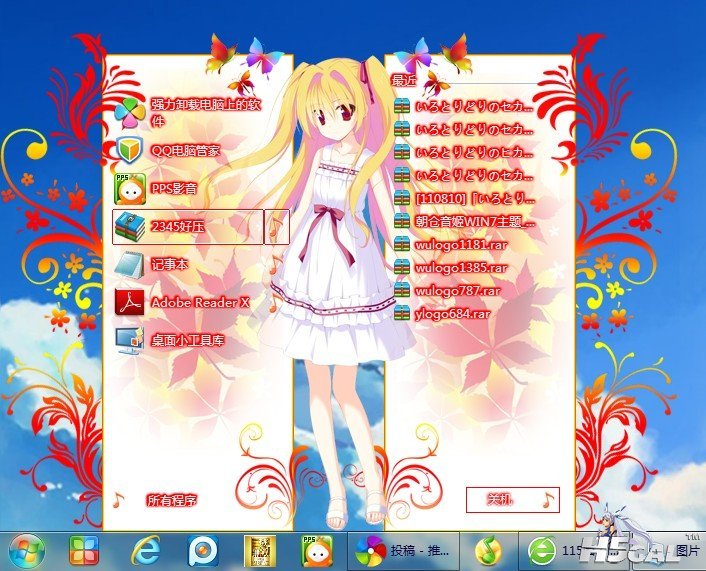The image size is (706, 571).
Task: Switch to 投稿 taskbar window
Action: (x=403, y=549)
